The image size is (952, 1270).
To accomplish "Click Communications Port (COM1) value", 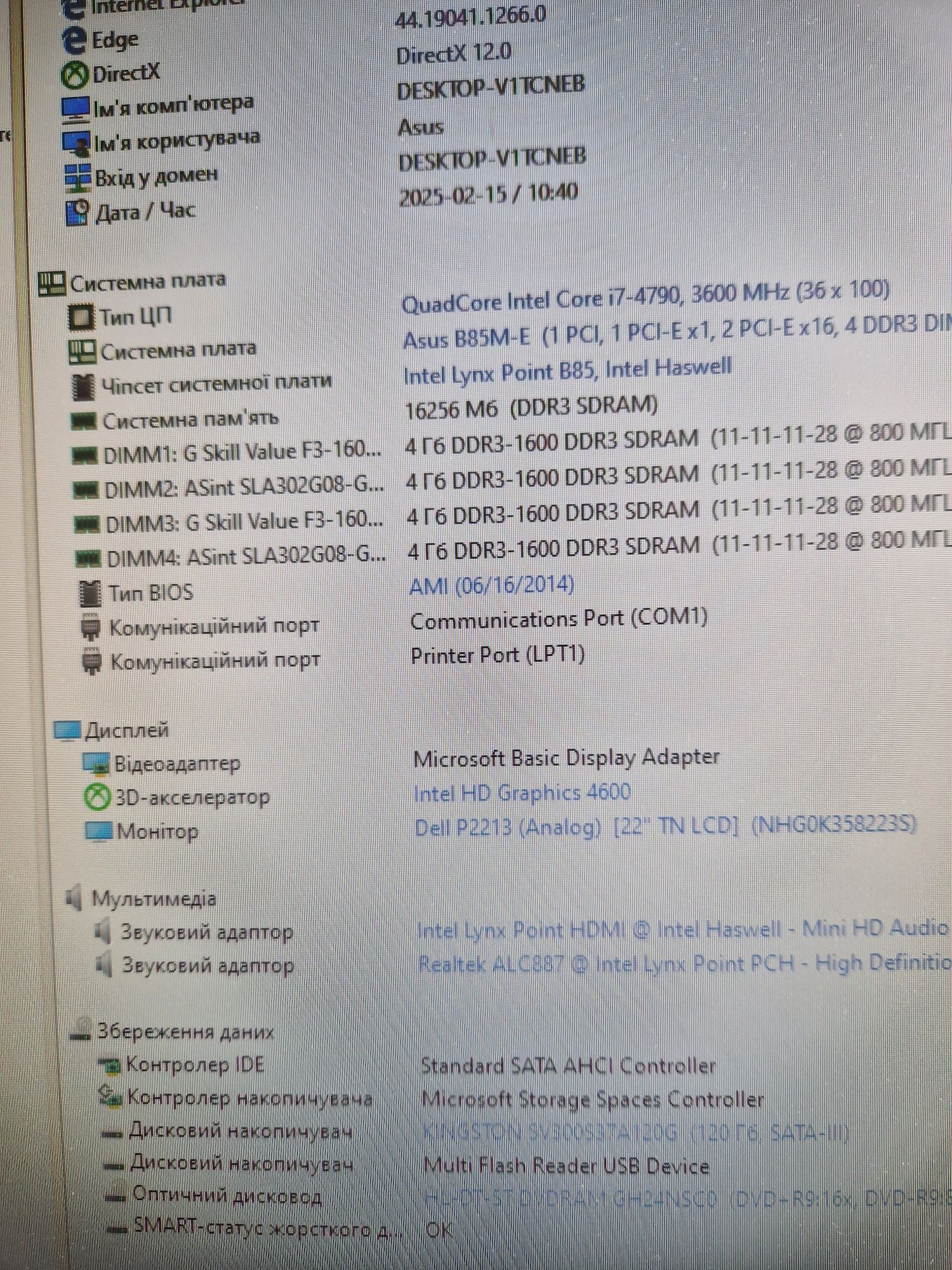I will (559, 619).
